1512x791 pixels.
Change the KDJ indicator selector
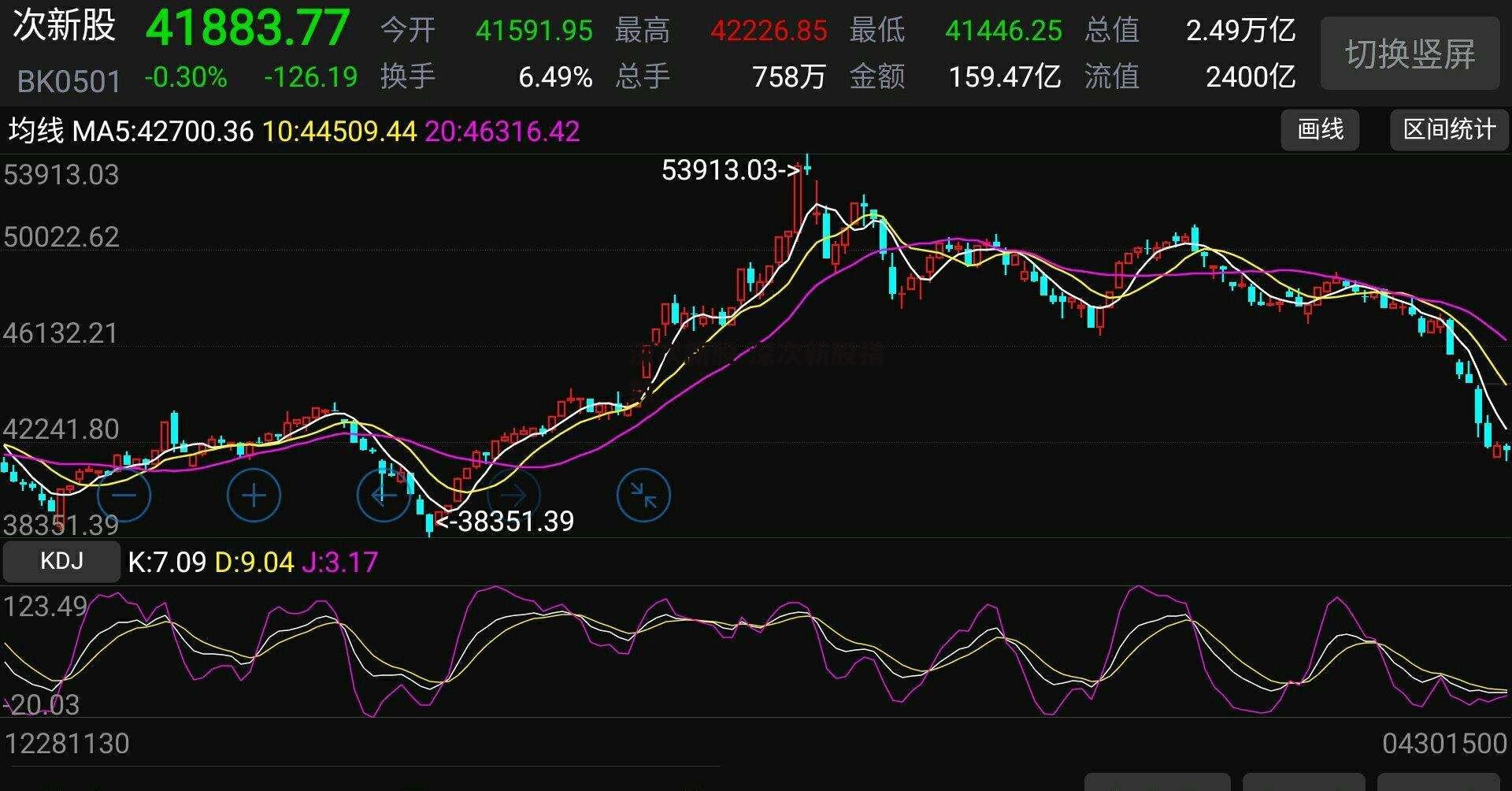(61, 561)
